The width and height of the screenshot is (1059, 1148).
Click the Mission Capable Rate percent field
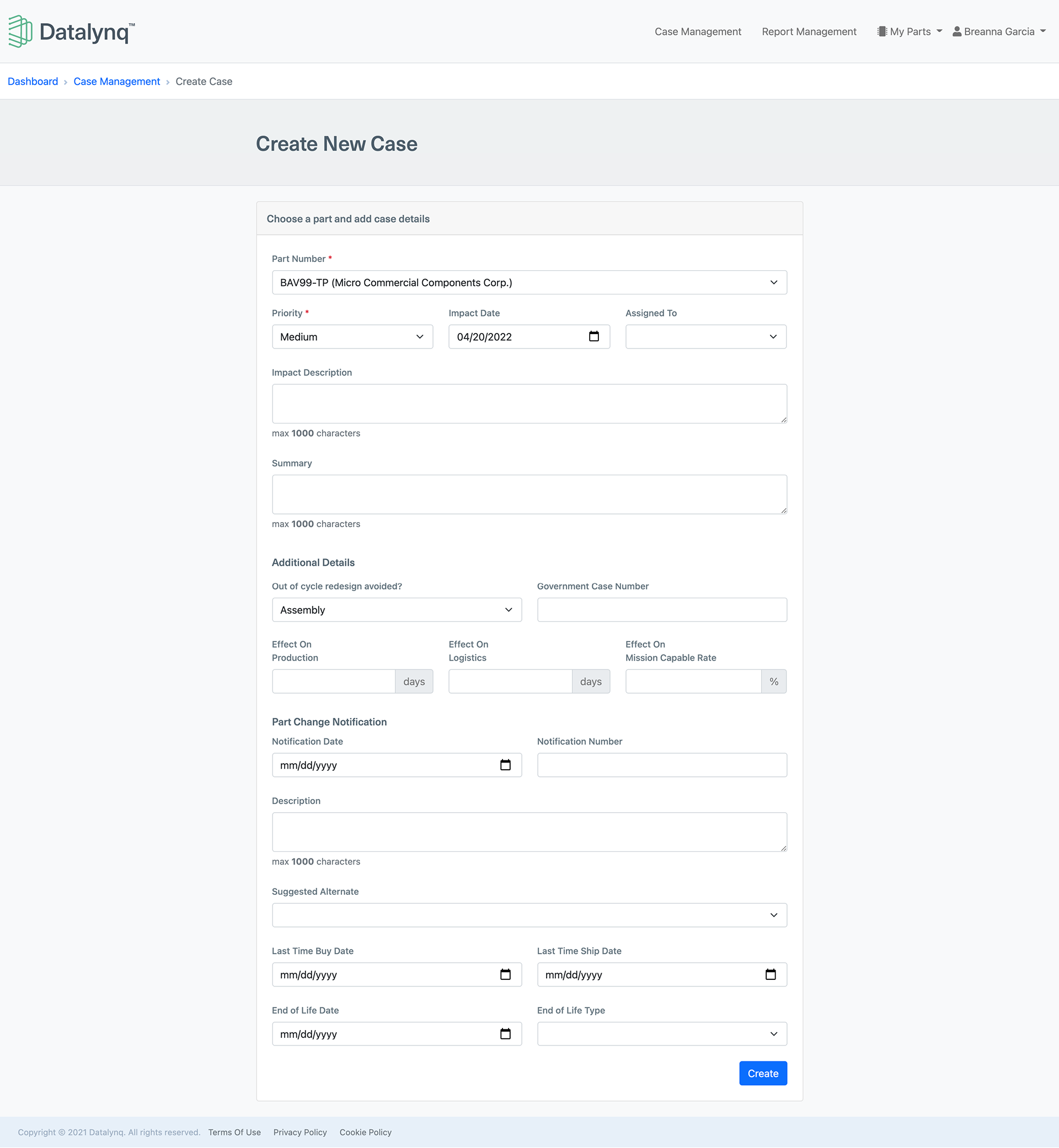[693, 682]
